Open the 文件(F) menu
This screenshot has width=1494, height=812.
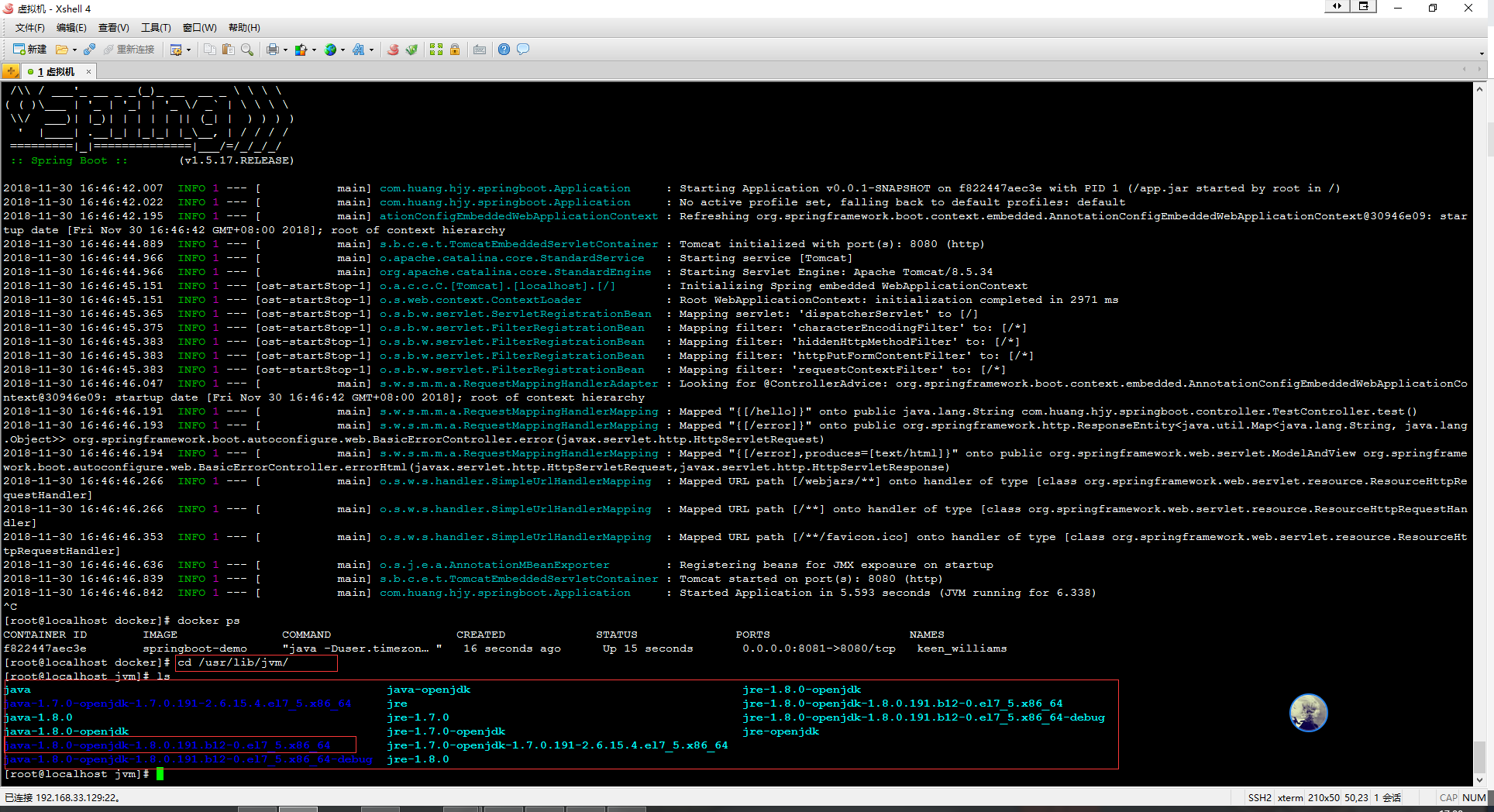[x=29, y=28]
